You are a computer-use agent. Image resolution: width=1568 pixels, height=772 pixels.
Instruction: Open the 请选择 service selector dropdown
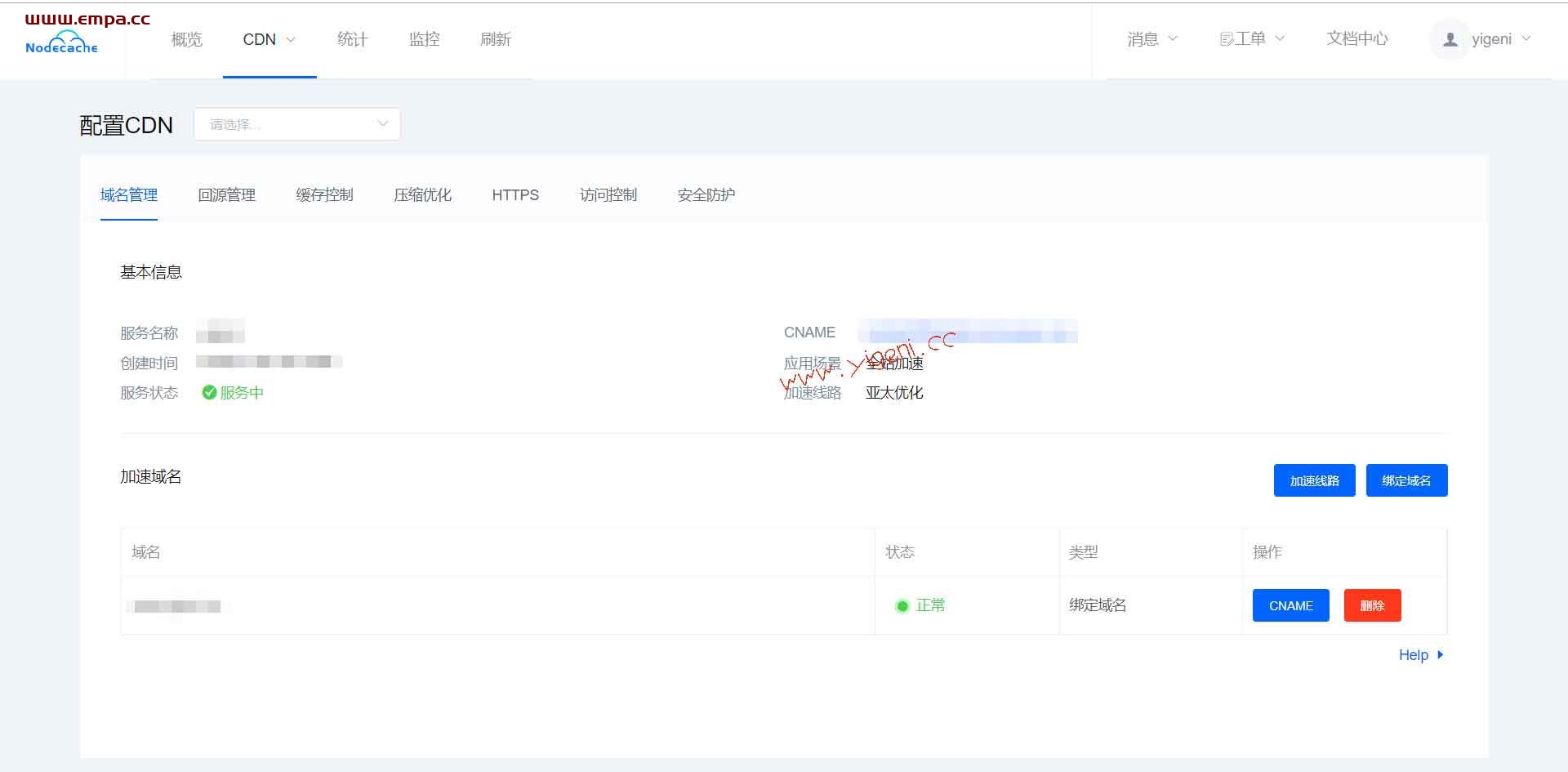tap(297, 124)
